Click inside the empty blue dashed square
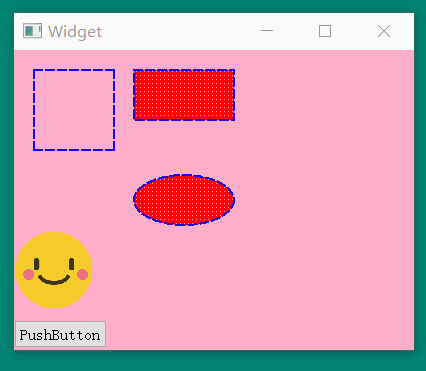Viewport: 426px width, 371px height. (x=74, y=110)
